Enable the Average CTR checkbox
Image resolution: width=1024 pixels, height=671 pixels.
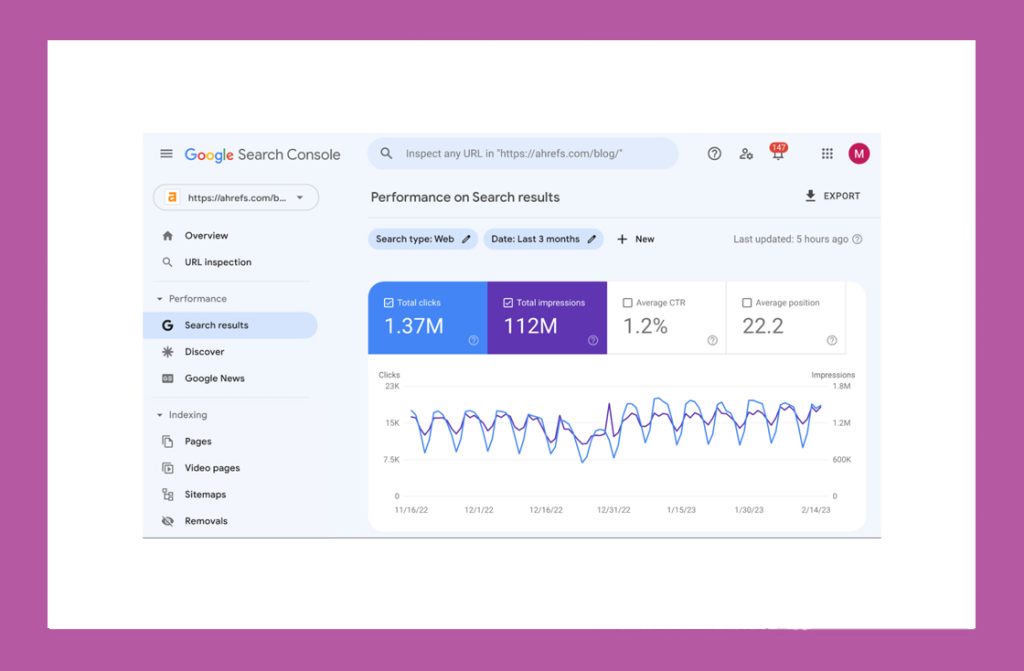pos(628,303)
